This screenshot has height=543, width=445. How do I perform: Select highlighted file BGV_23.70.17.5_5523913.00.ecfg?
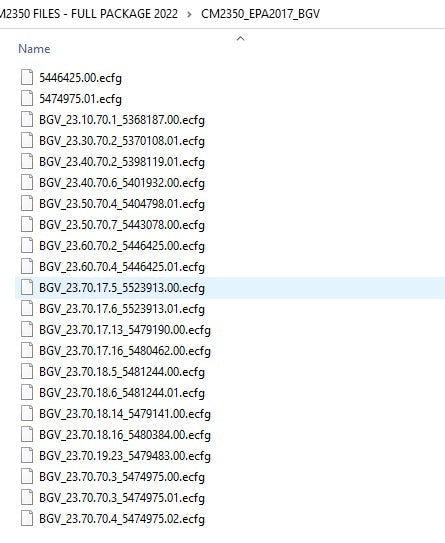122,288
